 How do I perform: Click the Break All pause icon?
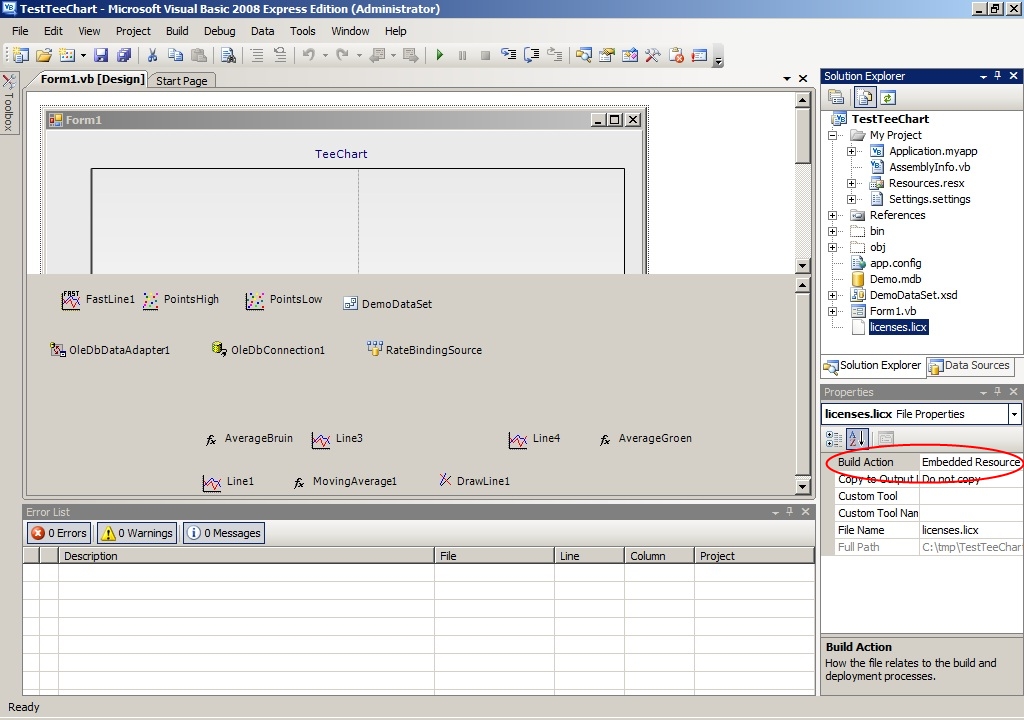tap(462, 56)
